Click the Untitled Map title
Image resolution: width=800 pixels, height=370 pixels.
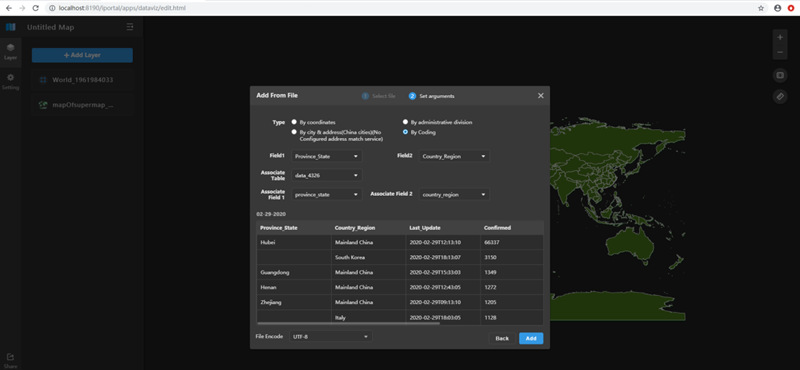(51, 27)
